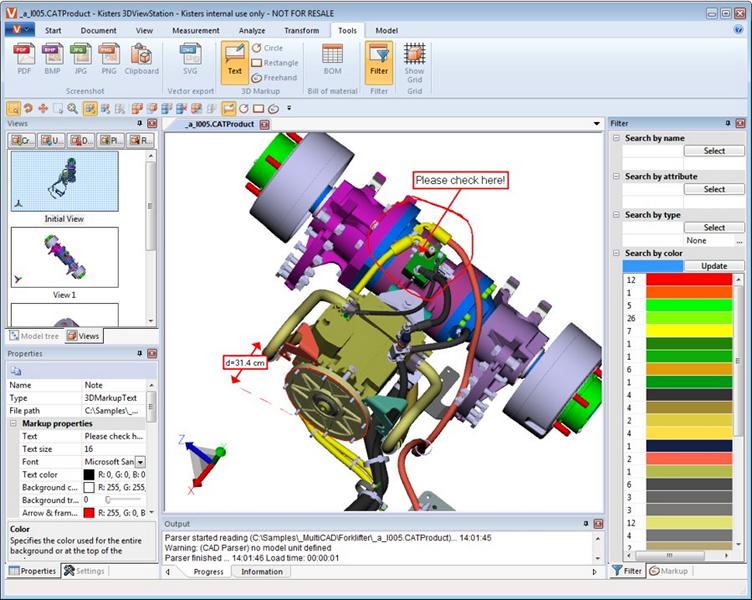Click the D... delete view button
Screen dimensions: 752x600
(x=81, y=141)
